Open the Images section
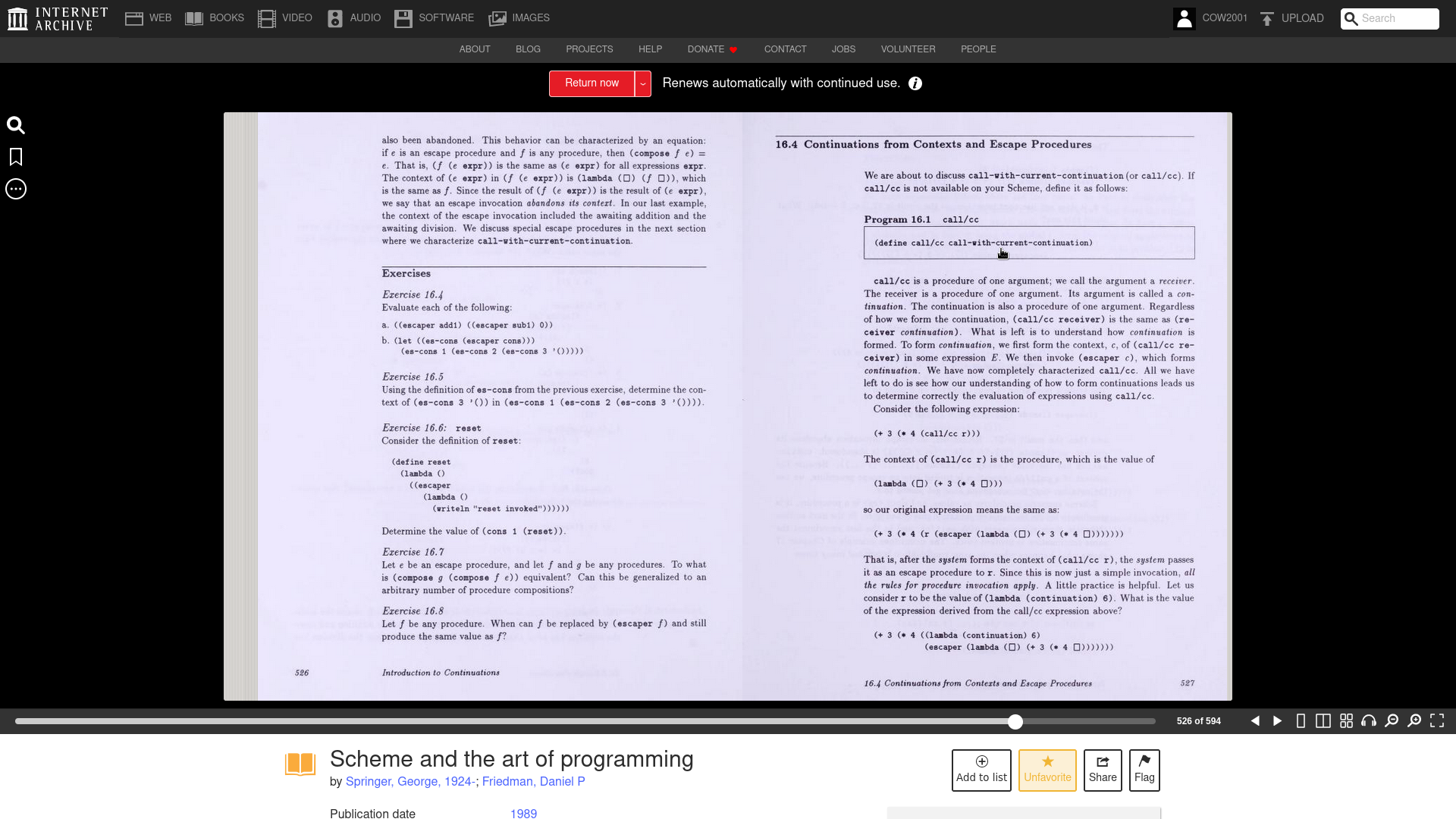 coord(519,18)
